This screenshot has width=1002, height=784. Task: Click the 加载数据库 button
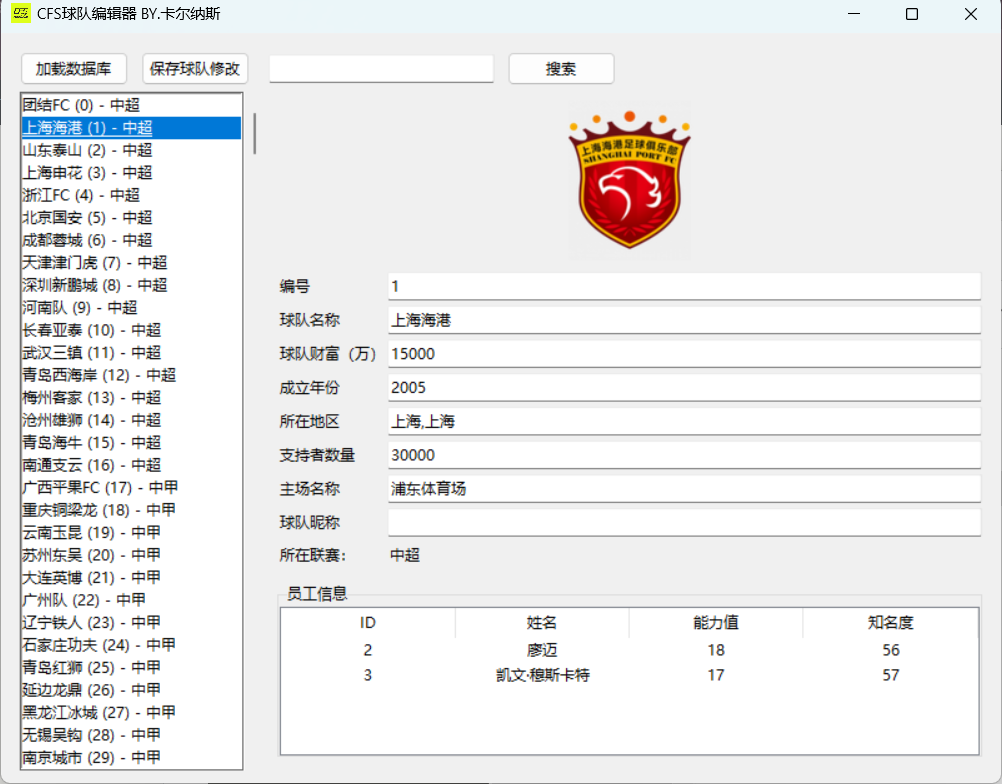tap(73, 68)
